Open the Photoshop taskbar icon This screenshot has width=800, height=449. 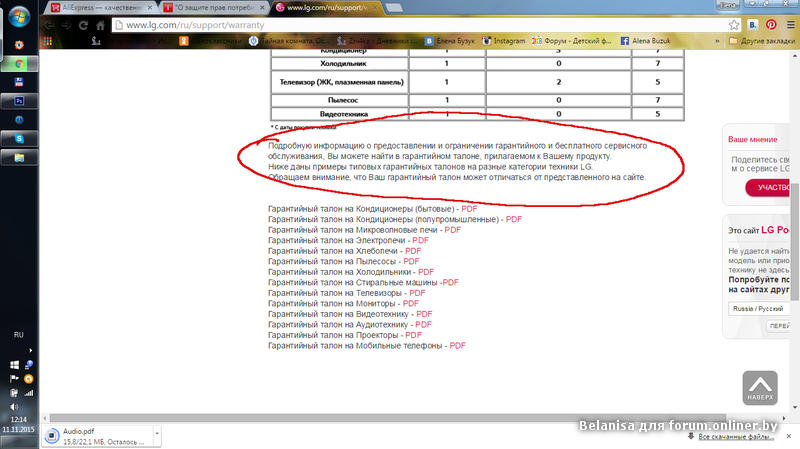[19, 101]
